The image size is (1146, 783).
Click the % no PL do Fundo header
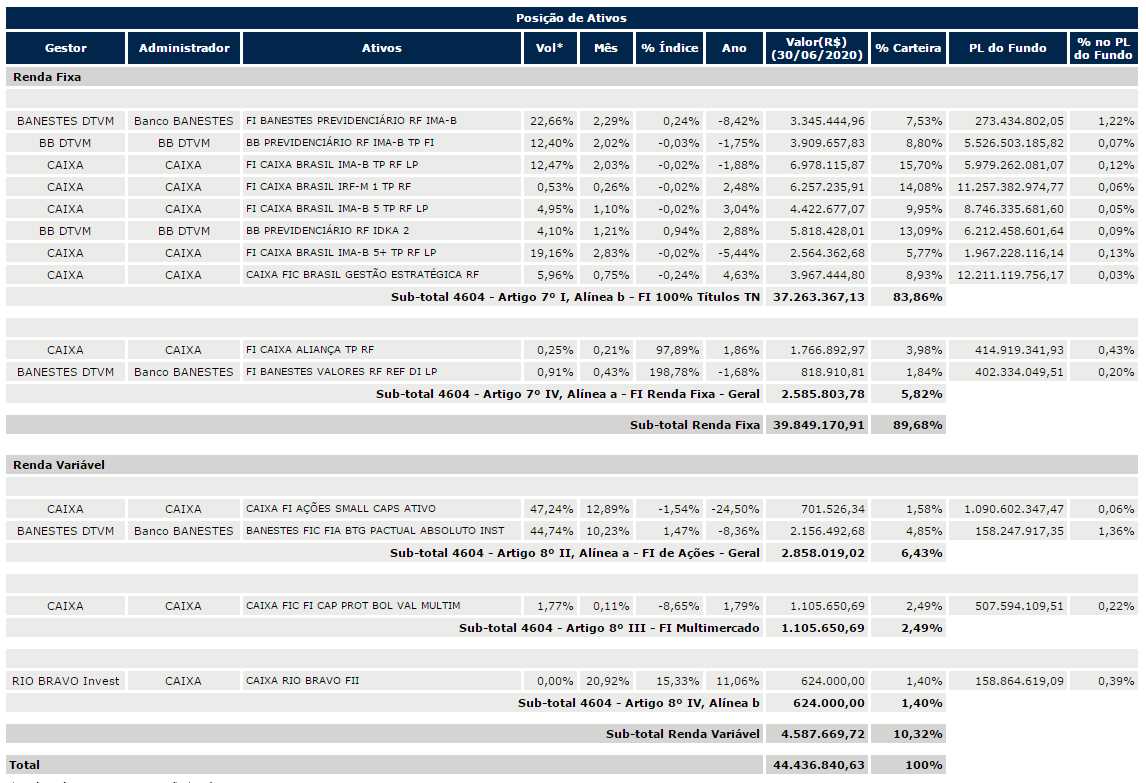[x=1104, y=48]
